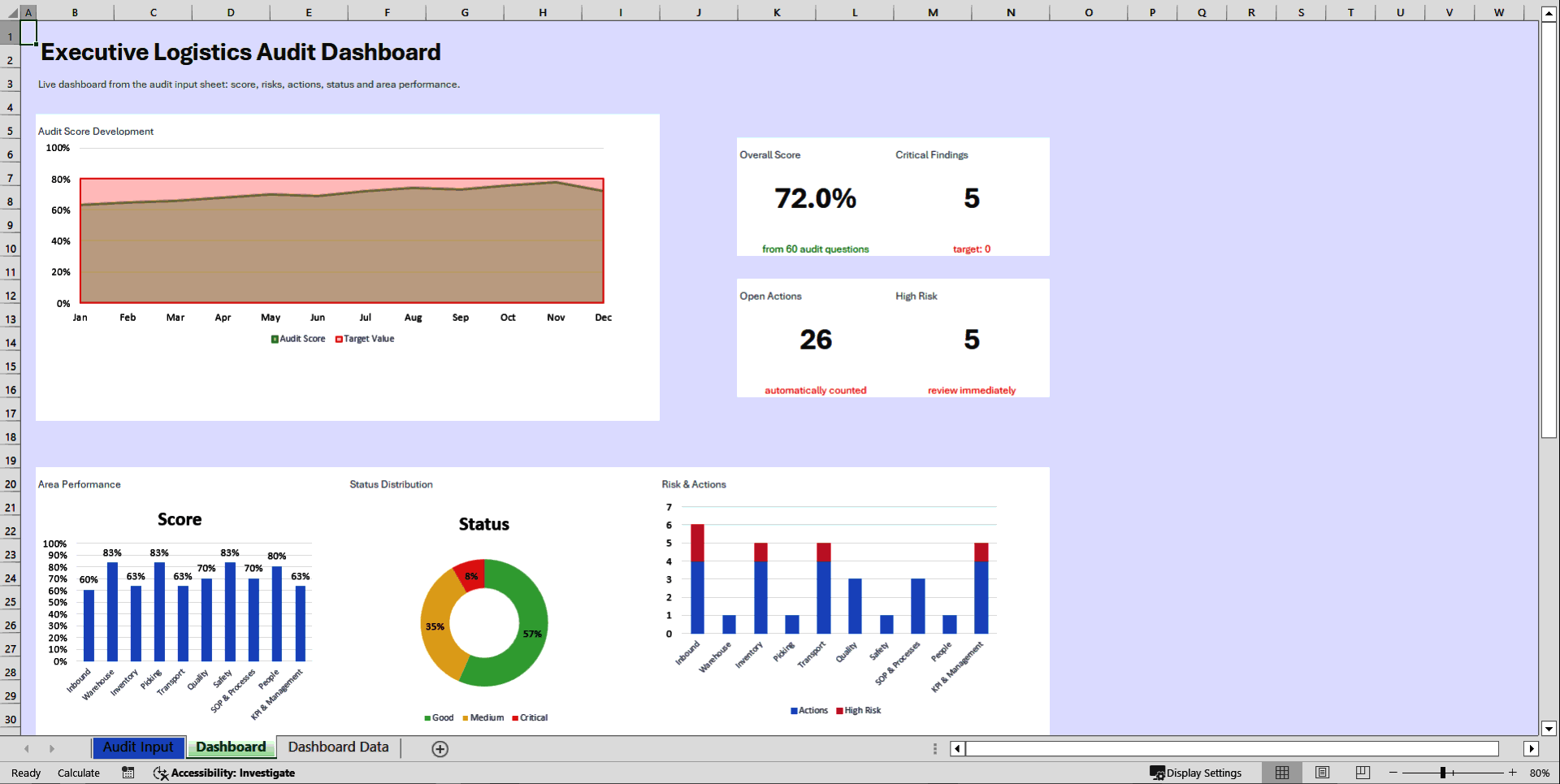
Task: Click the Good legend entry in Status chart
Action: point(439,717)
